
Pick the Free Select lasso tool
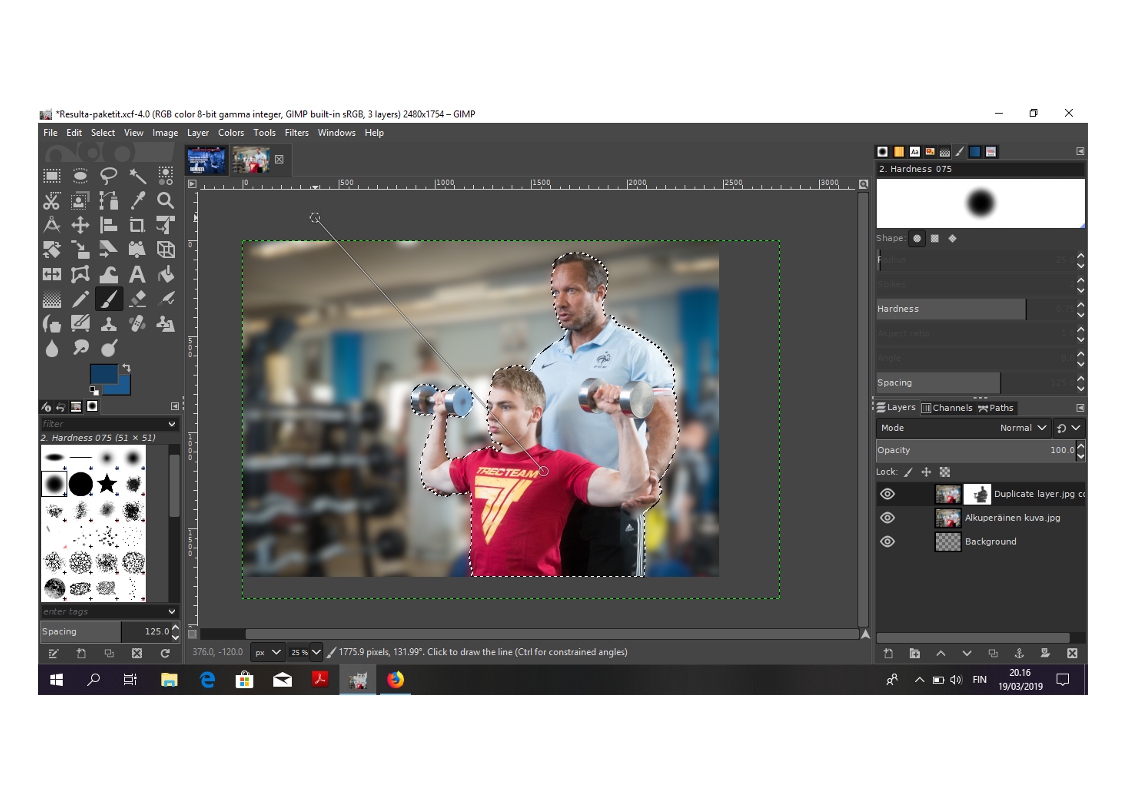tap(108, 176)
